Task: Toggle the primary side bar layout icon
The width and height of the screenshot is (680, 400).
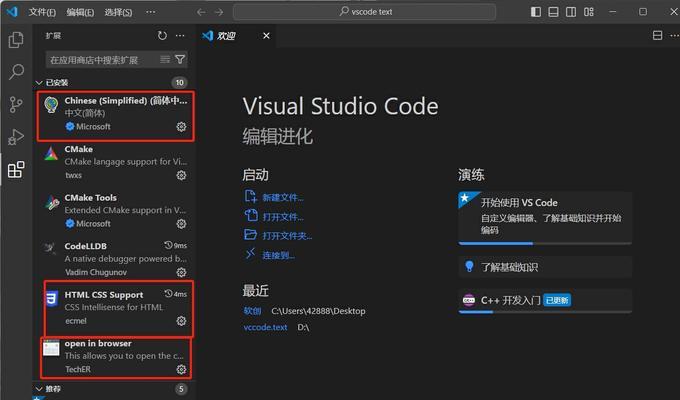Action: (x=536, y=12)
